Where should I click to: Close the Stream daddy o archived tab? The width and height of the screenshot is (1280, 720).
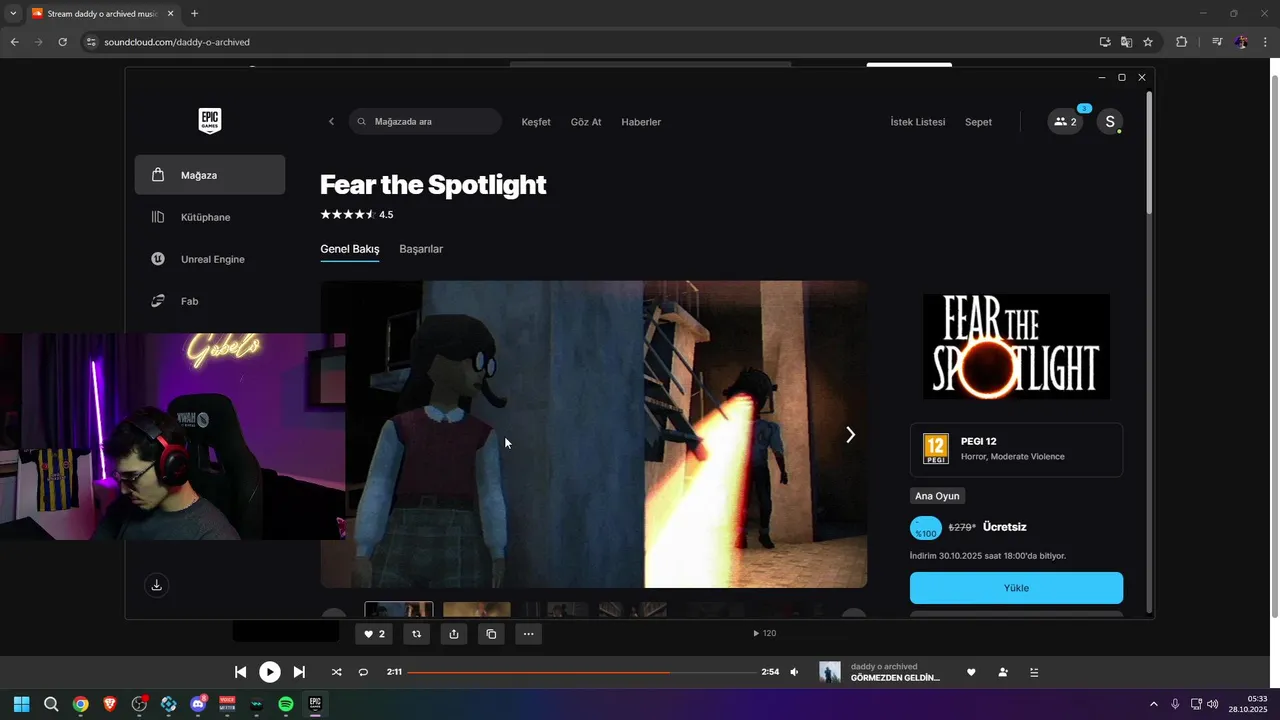pyautogui.click(x=171, y=14)
